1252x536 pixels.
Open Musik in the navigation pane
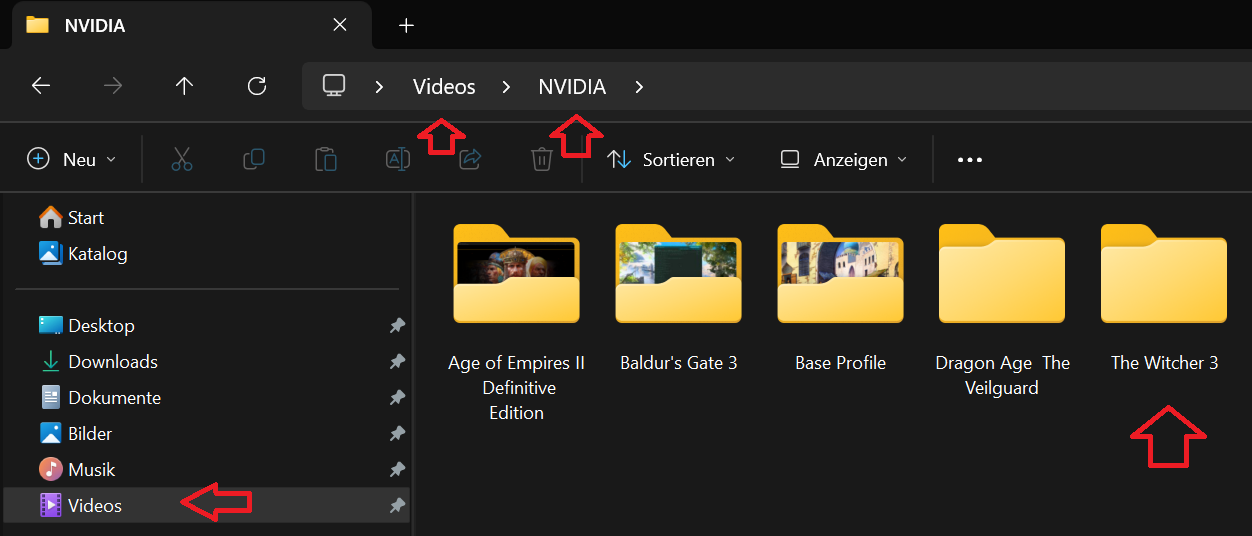click(91, 469)
